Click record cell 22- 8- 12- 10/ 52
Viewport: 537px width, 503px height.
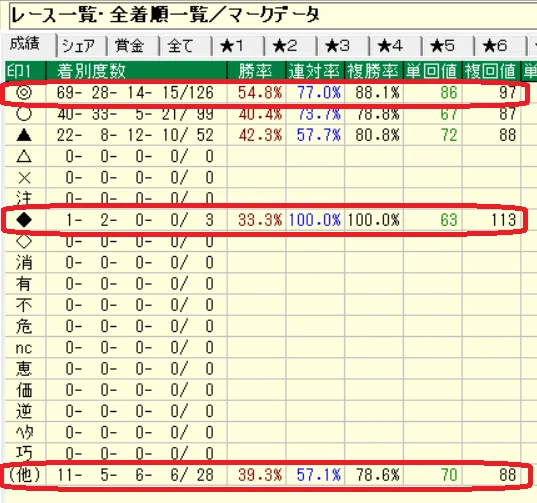click(135, 135)
